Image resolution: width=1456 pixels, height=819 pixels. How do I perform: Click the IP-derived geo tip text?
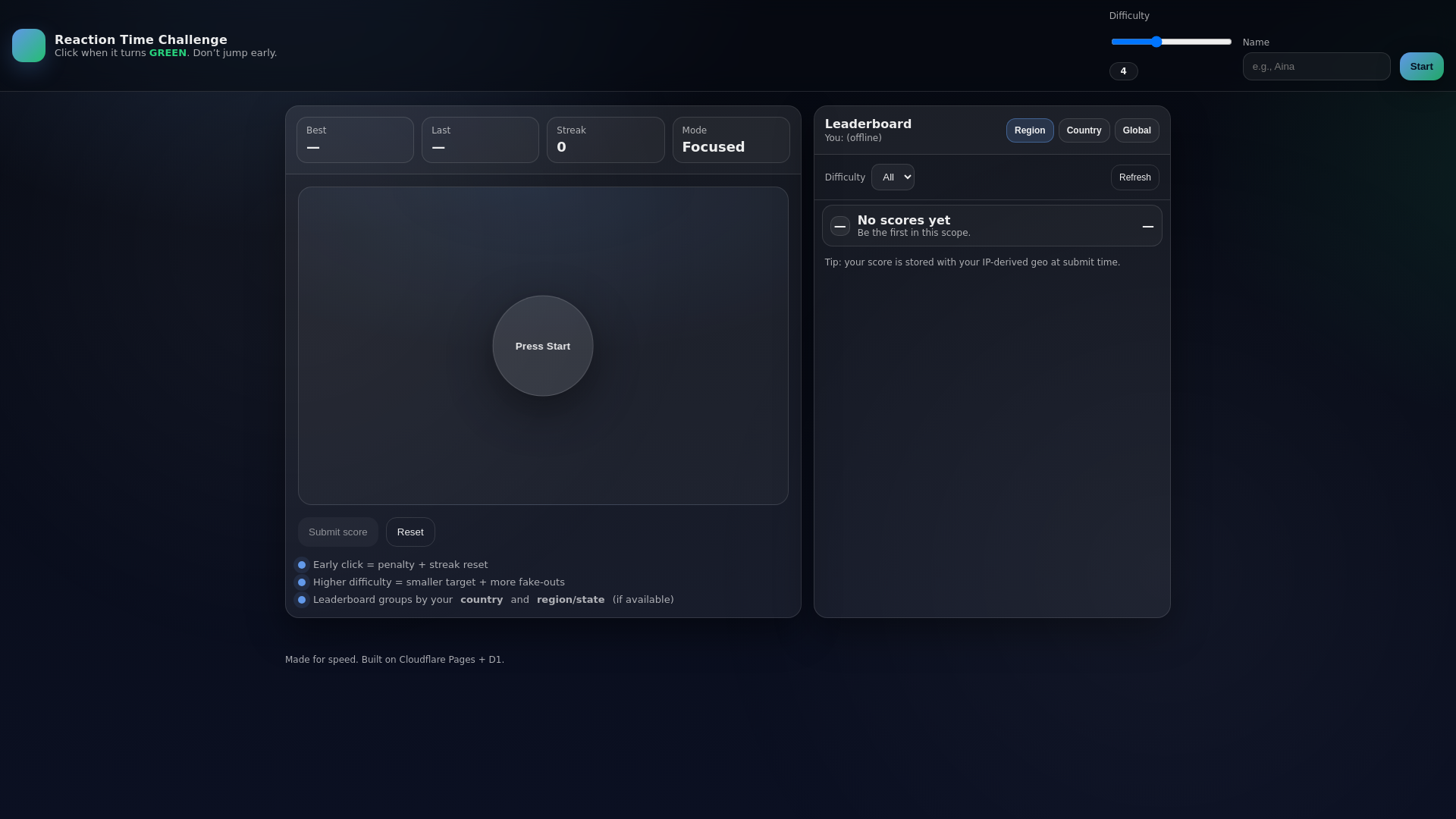(972, 262)
